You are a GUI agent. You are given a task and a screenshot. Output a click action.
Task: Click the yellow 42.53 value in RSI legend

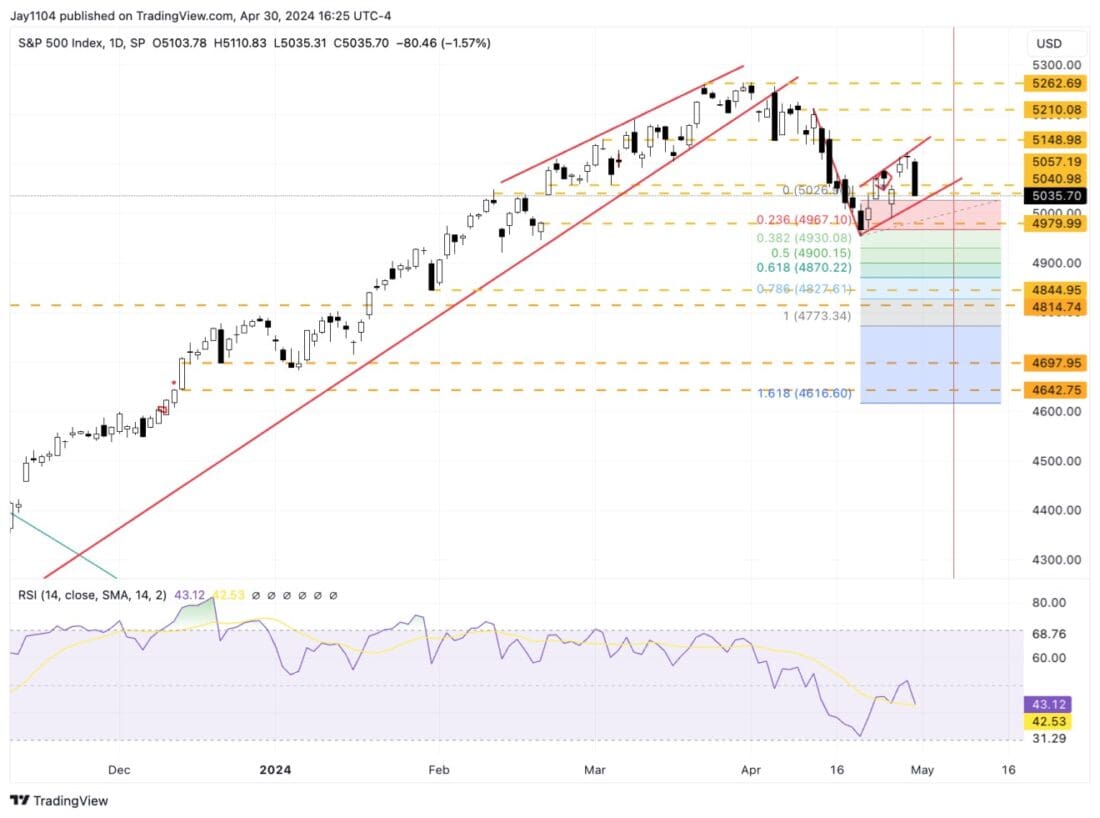pyautogui.click(x=228, y=595)
